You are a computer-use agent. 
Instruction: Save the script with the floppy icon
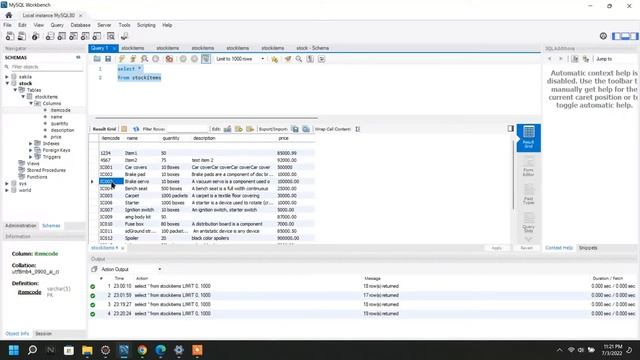(108, 59)
